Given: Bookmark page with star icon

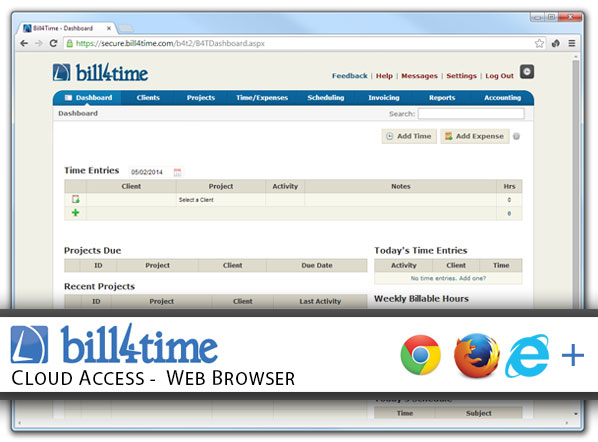Looking at the screenshot, I should pyautogui.click(x=539, y=43).
